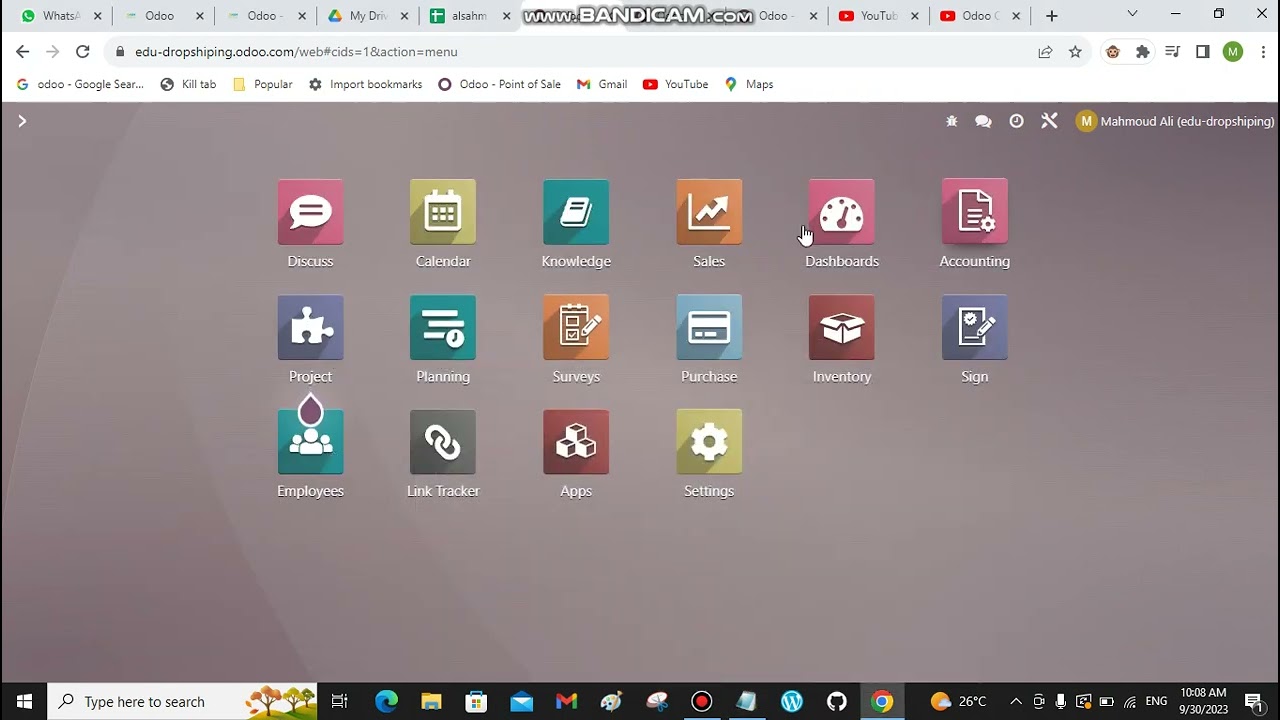Click the address bar URL
The width and height of the screenshot is (1280, 720).
click(x=296, y=52)
